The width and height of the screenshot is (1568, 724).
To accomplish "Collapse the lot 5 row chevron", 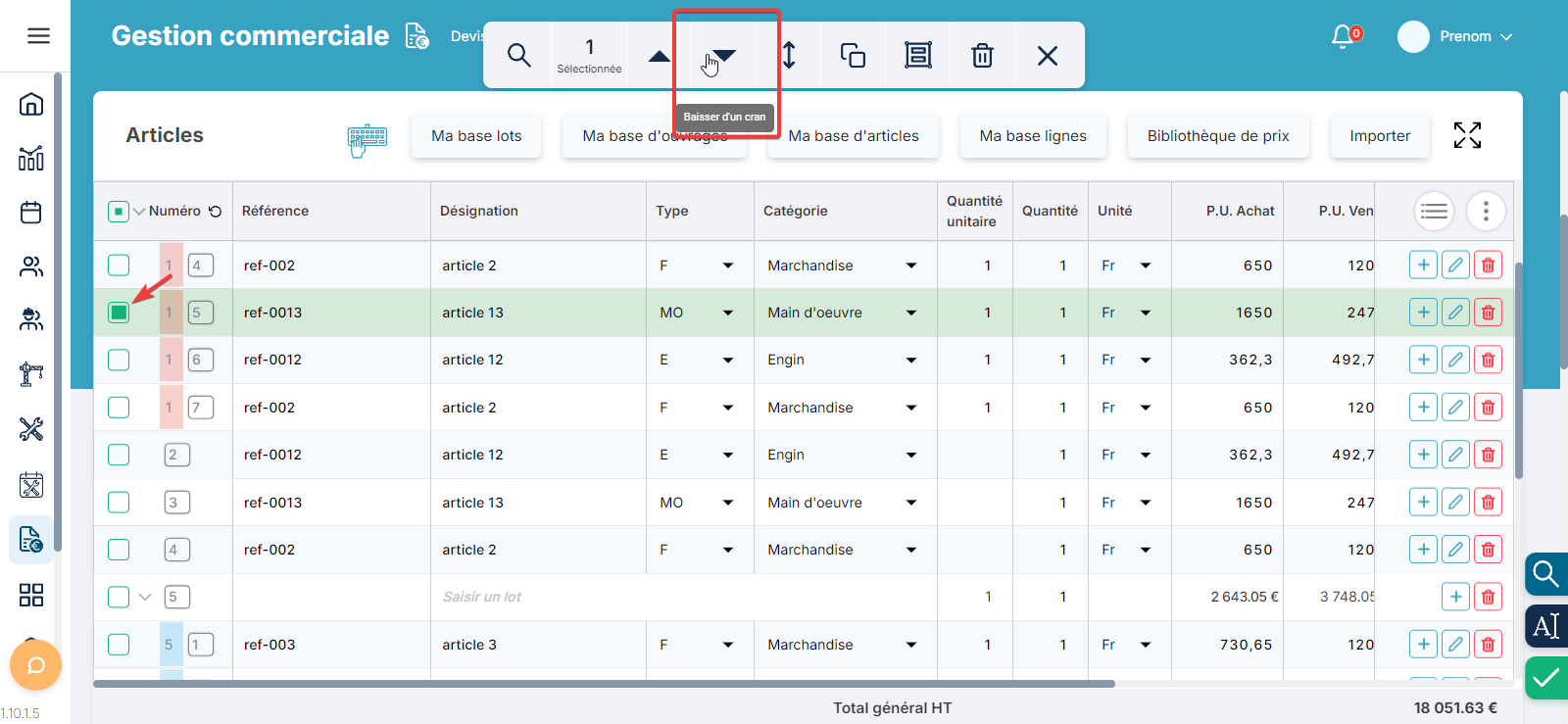I will [145, 597].
